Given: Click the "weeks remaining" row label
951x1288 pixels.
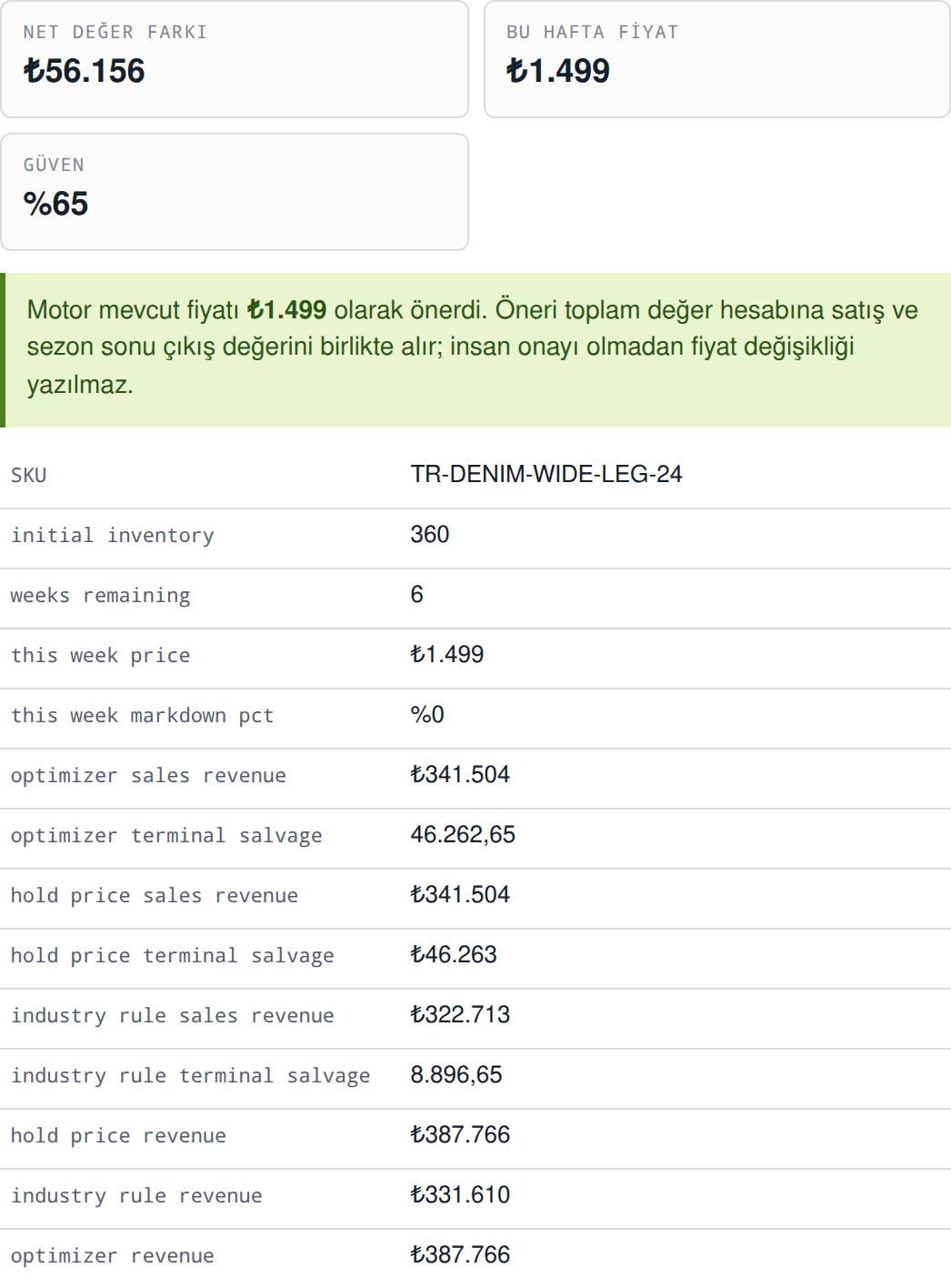Looking at the screenshot, I should coord(100,595).
